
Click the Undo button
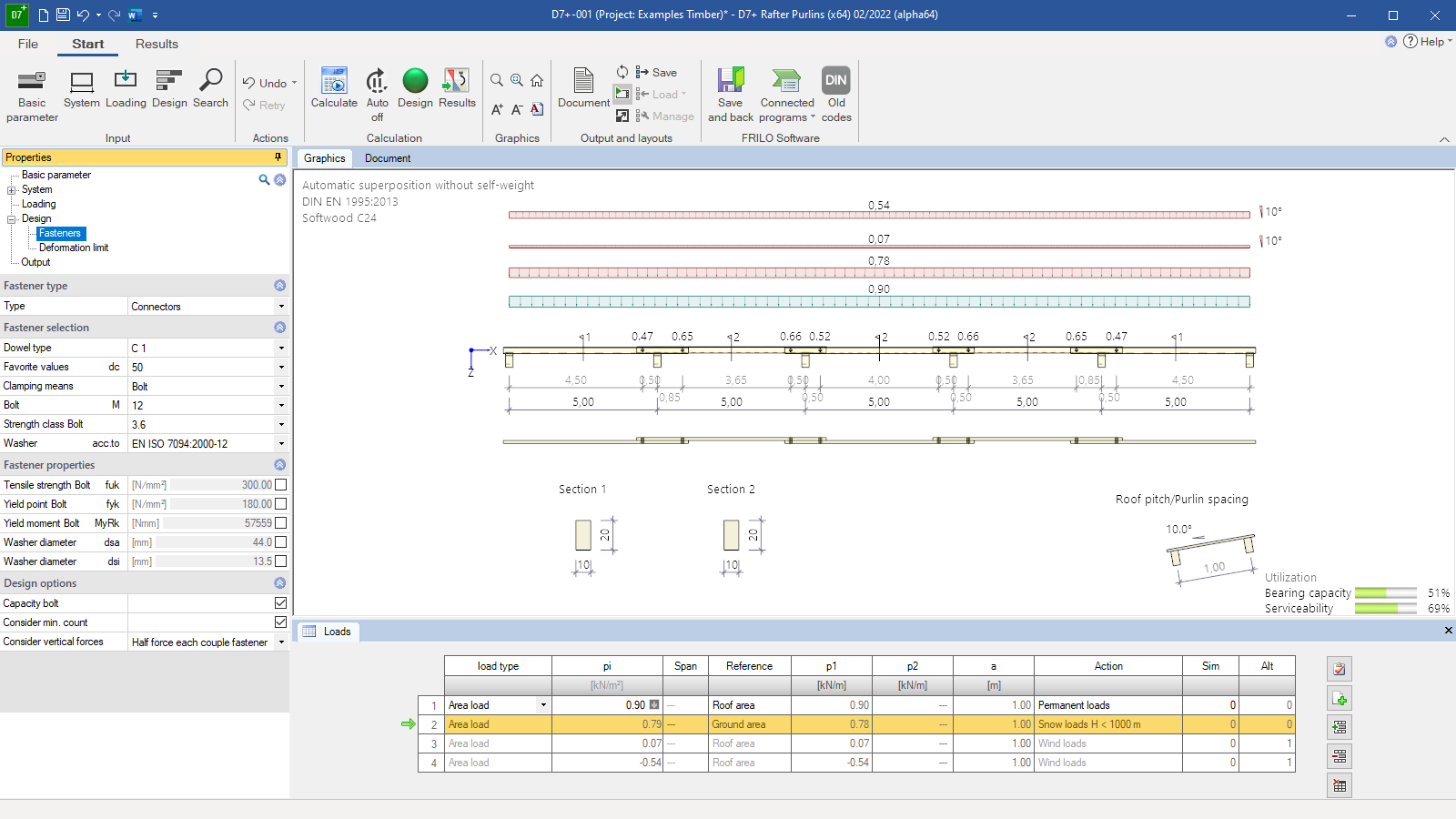(265, 83)
